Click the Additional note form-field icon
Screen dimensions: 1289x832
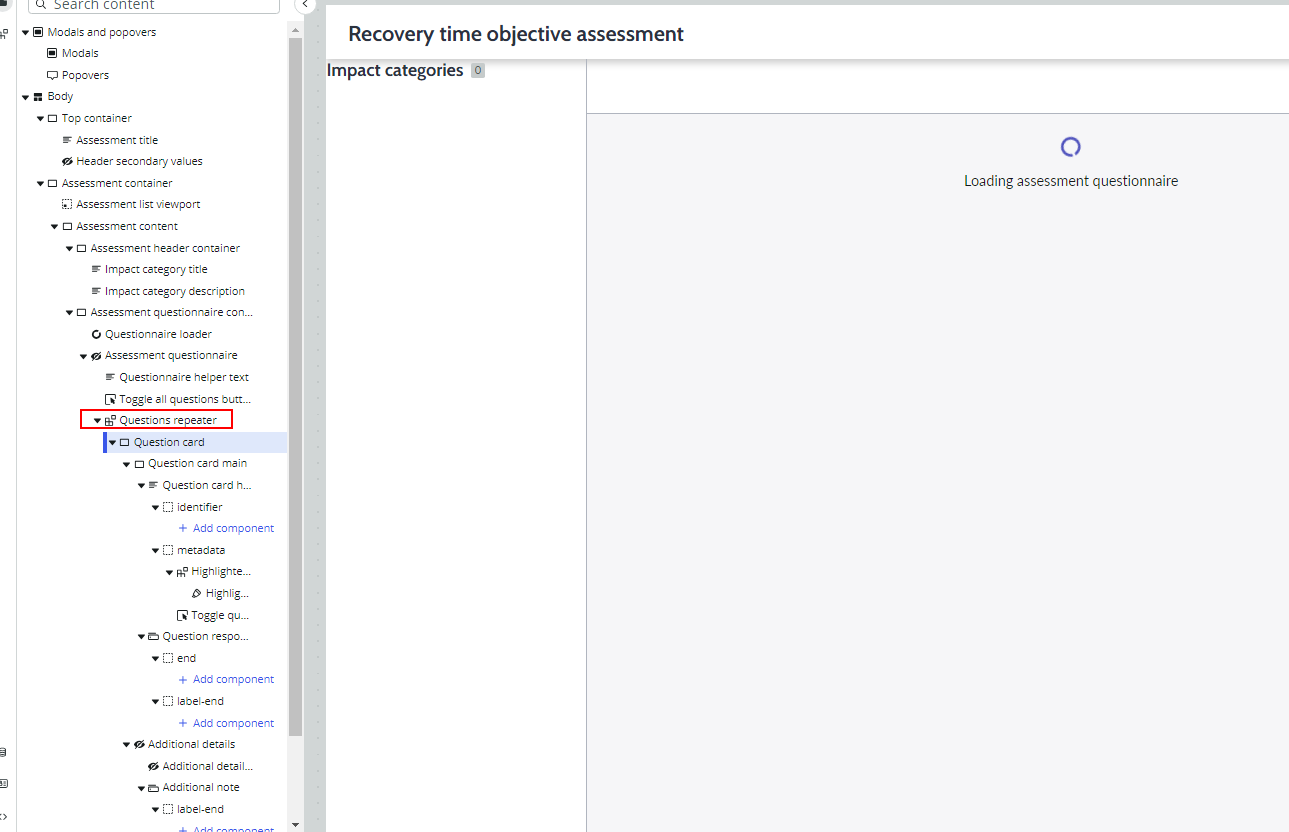pos(153,788)
